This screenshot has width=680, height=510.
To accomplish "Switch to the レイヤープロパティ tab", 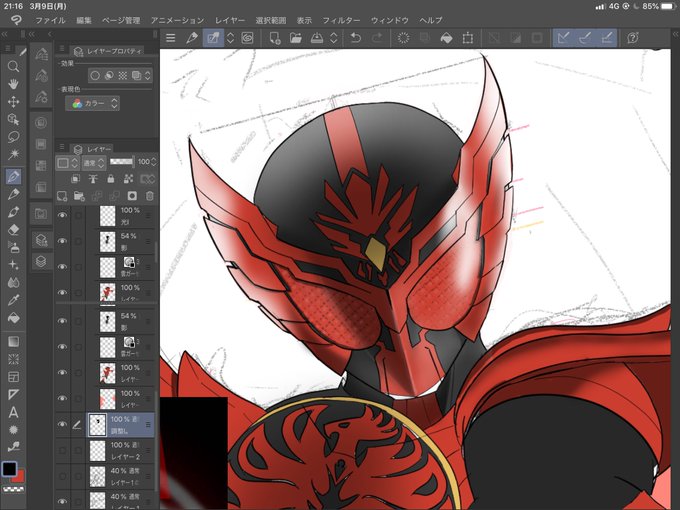I will 108,51.
